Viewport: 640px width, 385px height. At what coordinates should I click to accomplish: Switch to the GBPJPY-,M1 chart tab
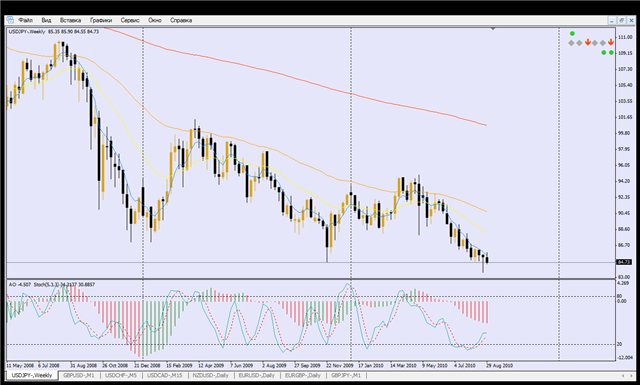[346, 375]
